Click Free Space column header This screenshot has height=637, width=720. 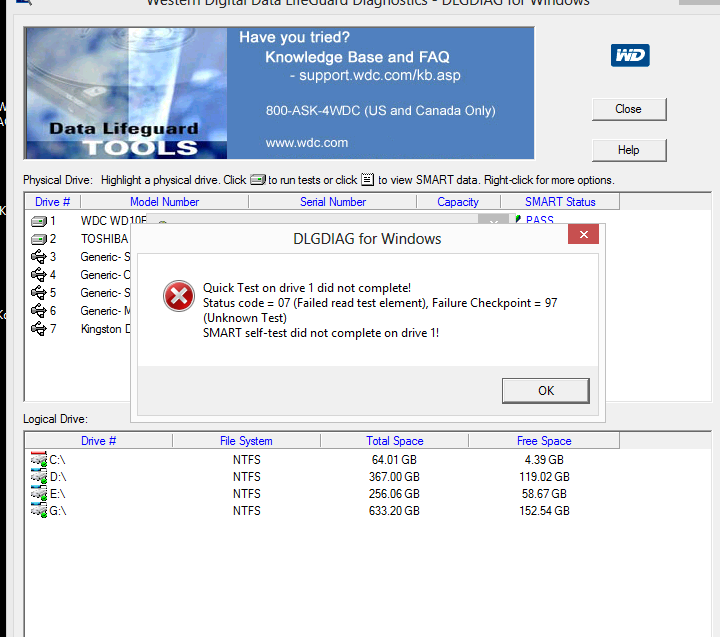pos(544,441)
